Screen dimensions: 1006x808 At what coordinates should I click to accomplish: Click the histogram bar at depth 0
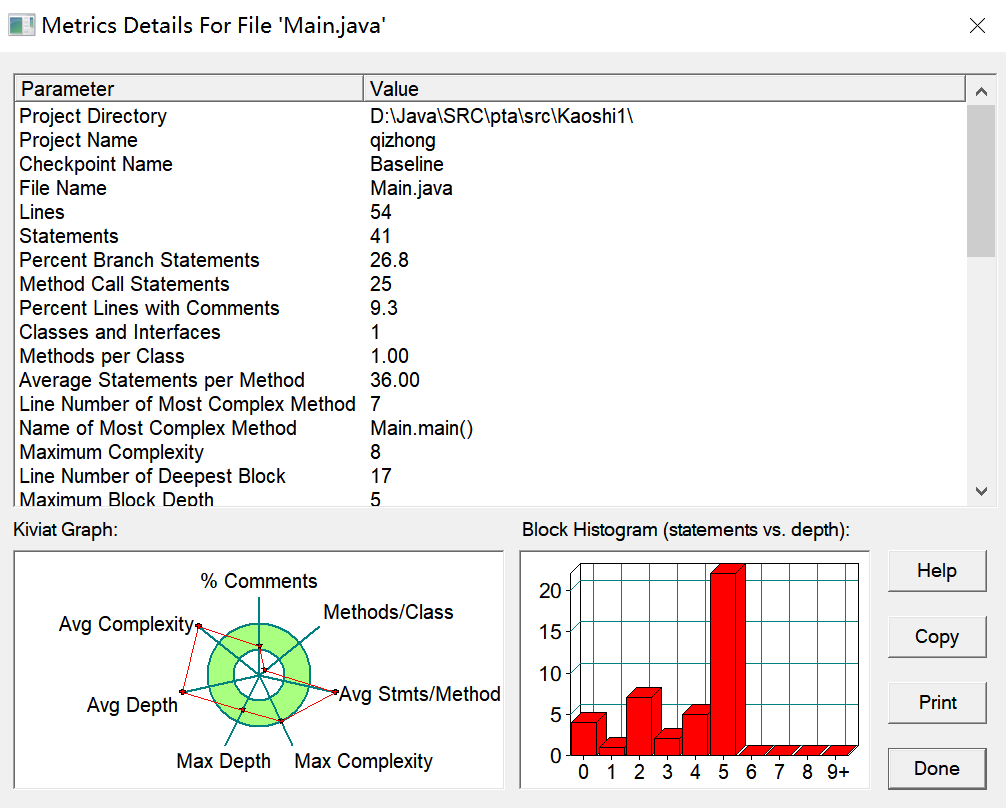pyautogui.click(x=588, y=734)
